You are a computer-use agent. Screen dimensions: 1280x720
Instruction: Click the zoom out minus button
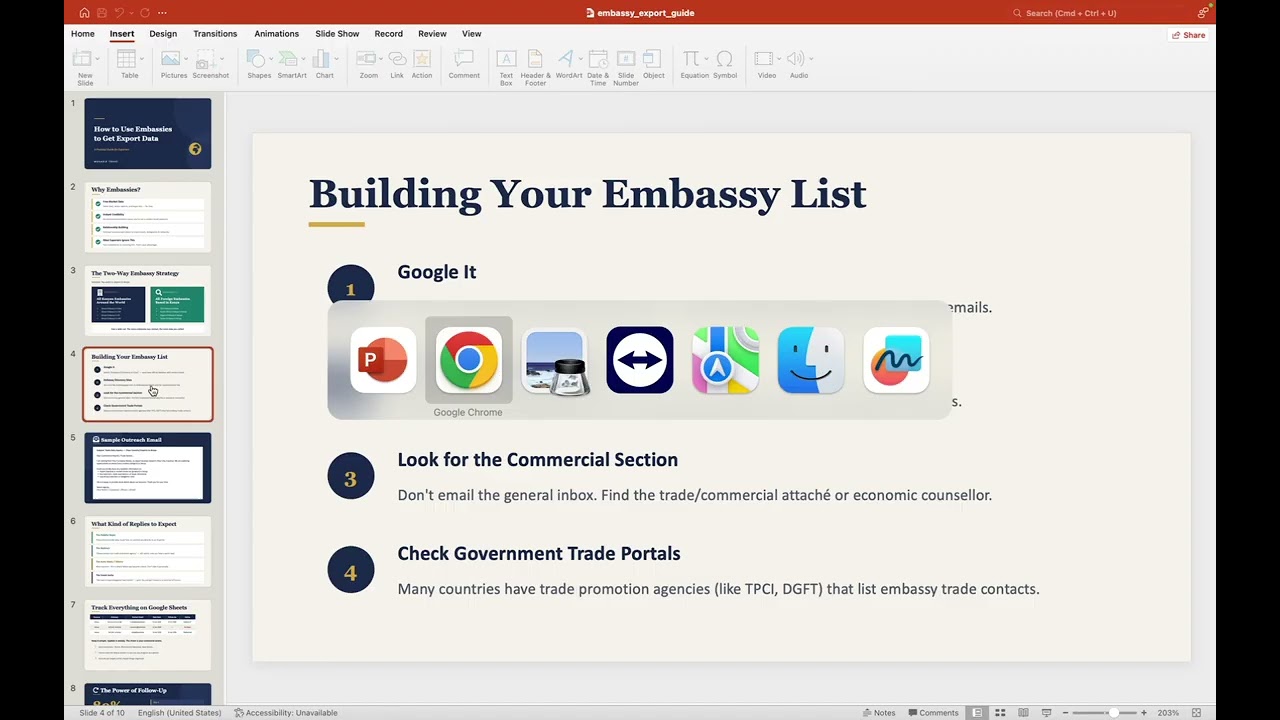pyautogui.click(x=1066, y=713)
